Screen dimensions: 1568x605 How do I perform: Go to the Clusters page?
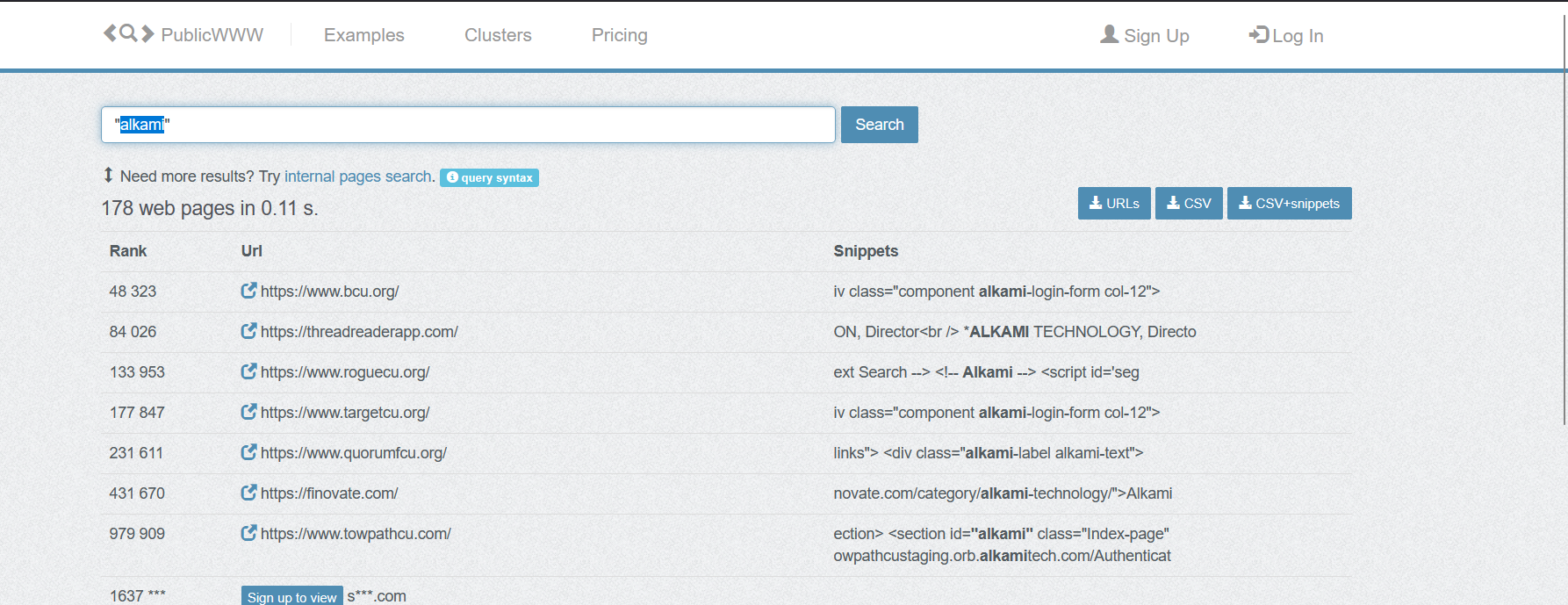(x=498, y=35)
